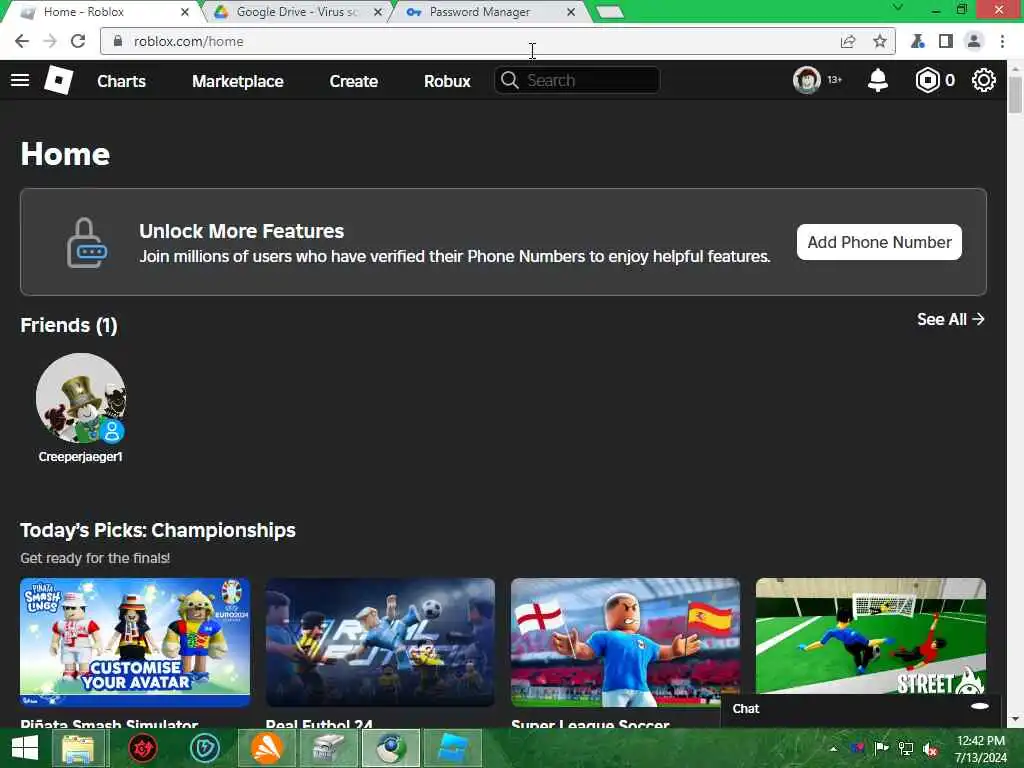Viewport: 1024px width, 768px height.
Task: Open the Chrome labs flask icon
Action: [x=918, y=41]
